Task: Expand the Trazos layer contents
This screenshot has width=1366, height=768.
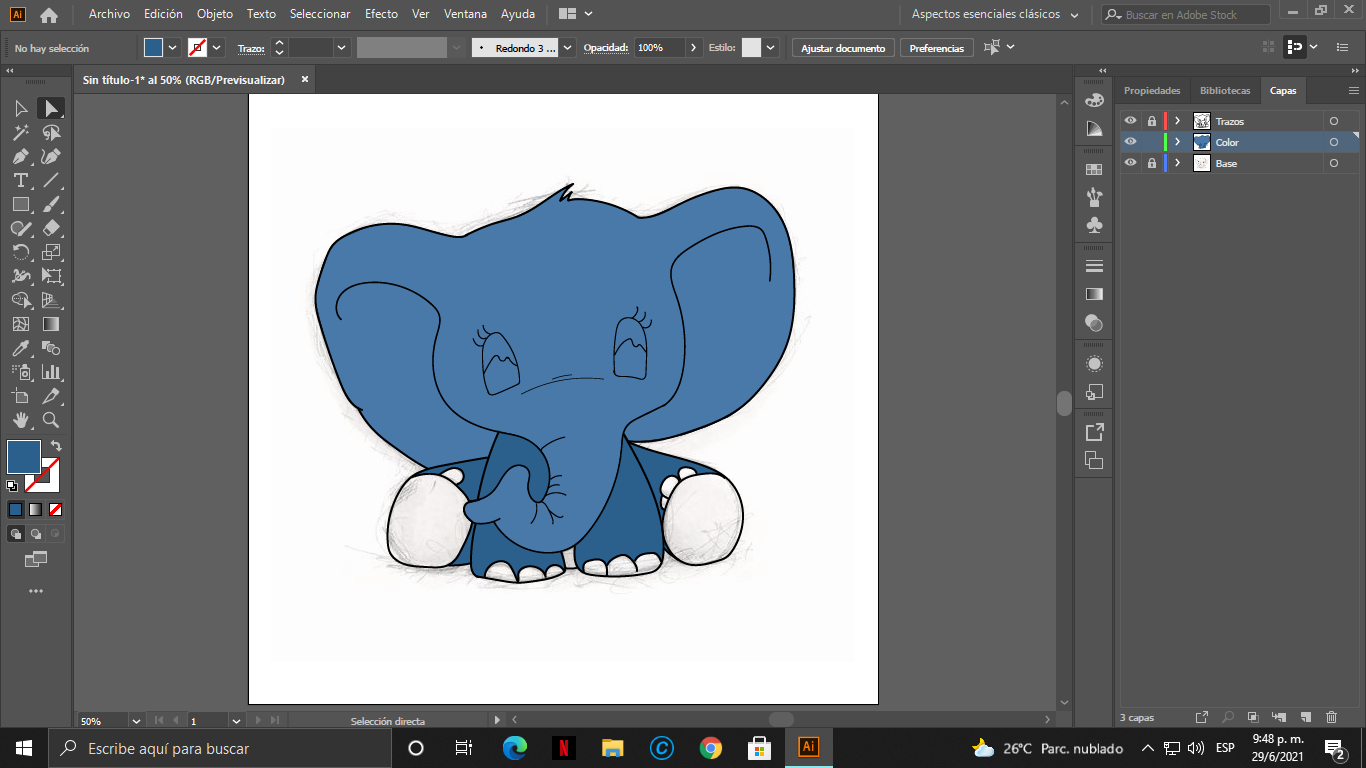Action: pos(1178,121)
